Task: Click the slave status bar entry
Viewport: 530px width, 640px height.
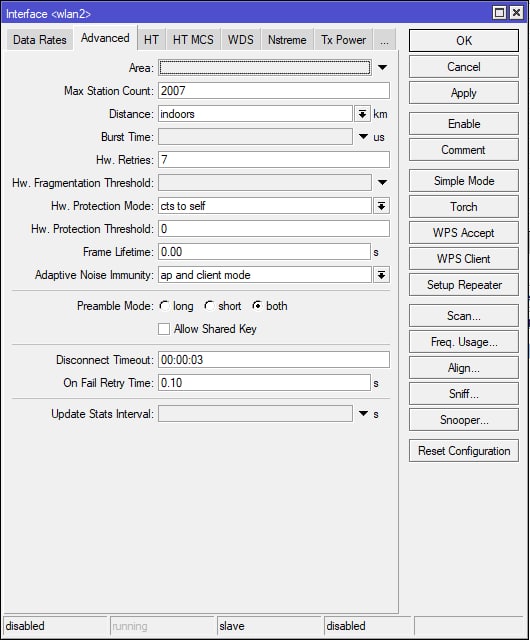Action: pyautogui.click(x=269, y=626)
